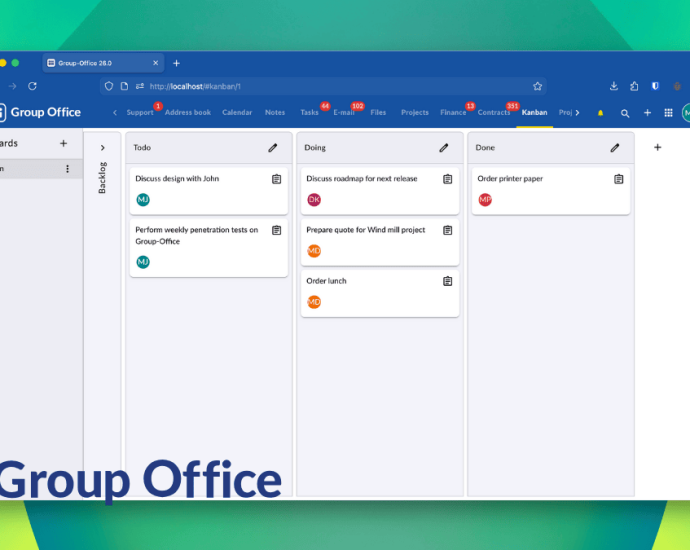This screenshot has width=690, height=550.
Task: Open Prepare quote for Wind mill project card
Action: point(380,242)
